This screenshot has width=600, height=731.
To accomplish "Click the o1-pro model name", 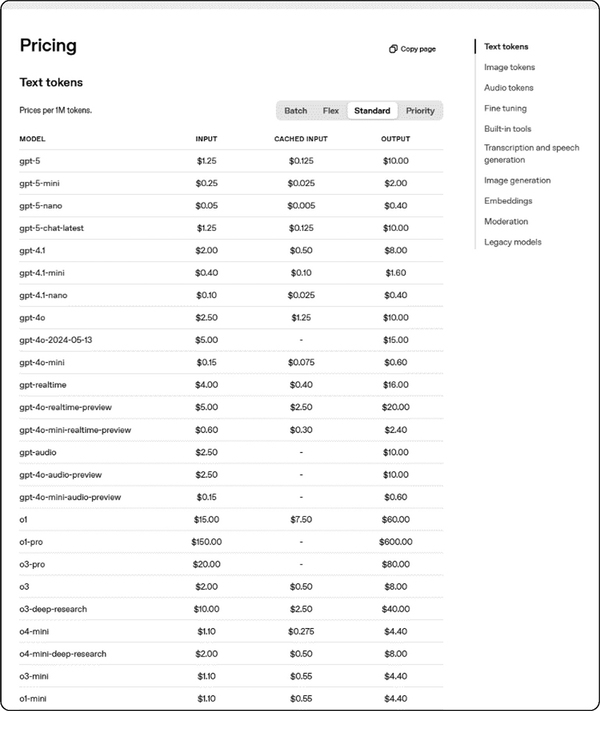I will 31,542.
